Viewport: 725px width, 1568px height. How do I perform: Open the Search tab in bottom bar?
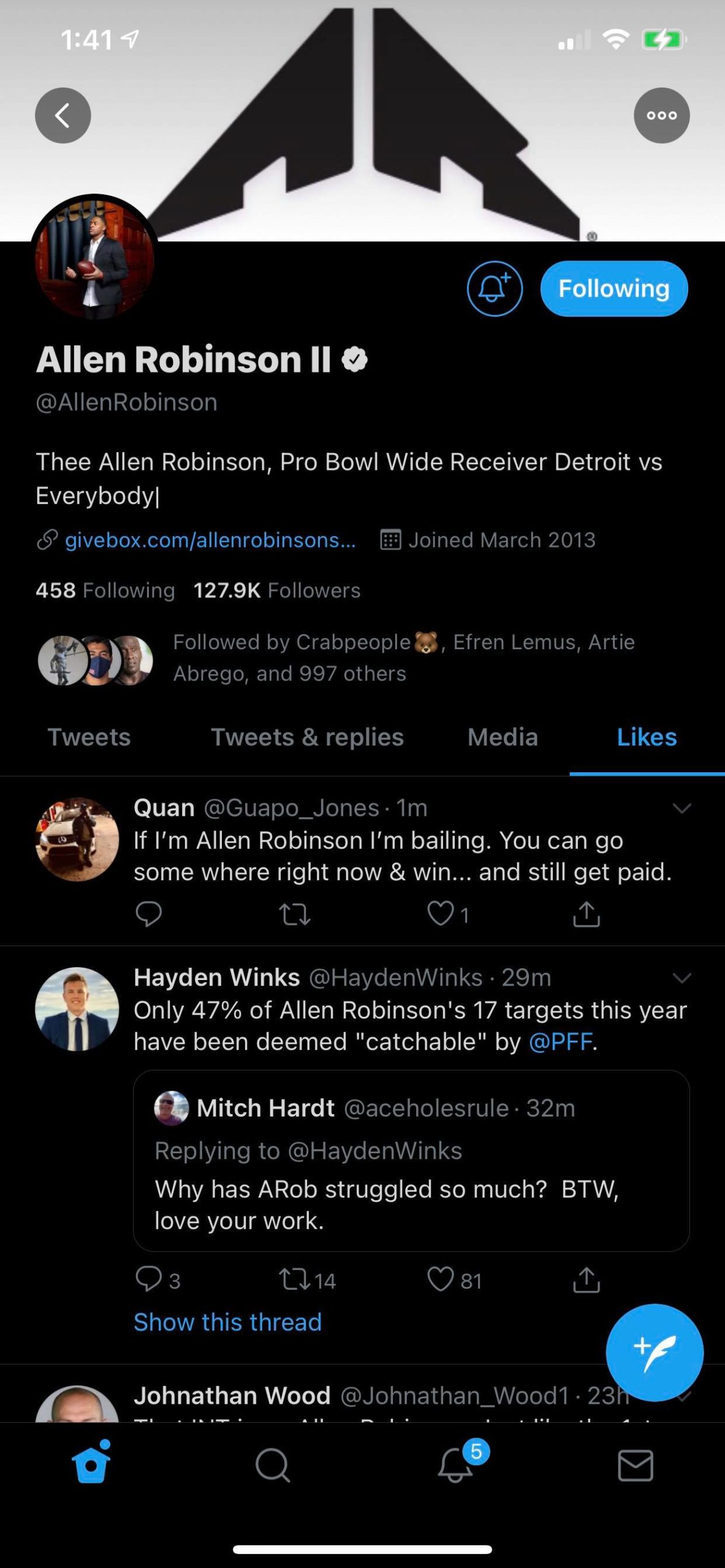tap(272, 1465)
